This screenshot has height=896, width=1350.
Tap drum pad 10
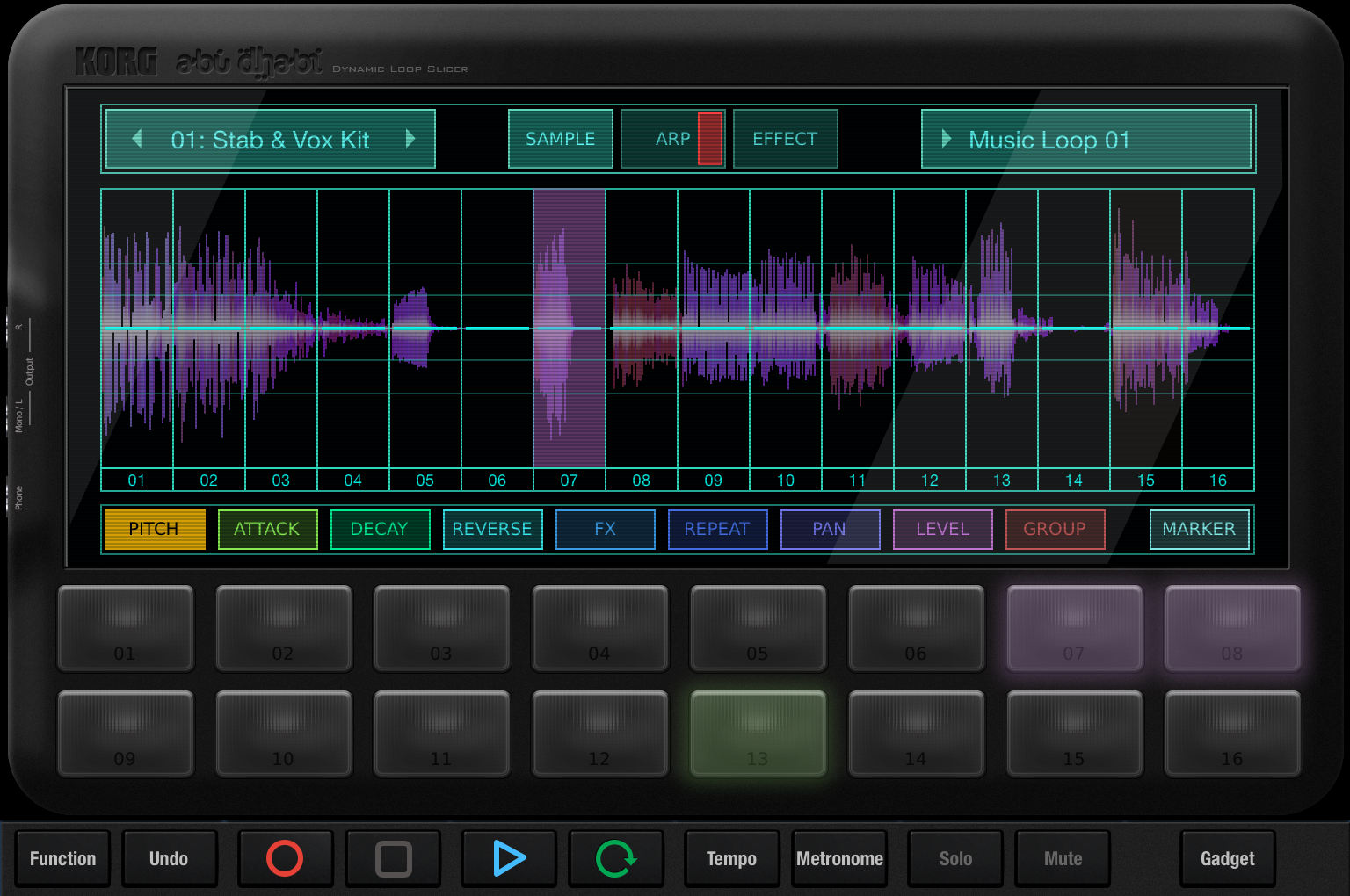(284, 733)
